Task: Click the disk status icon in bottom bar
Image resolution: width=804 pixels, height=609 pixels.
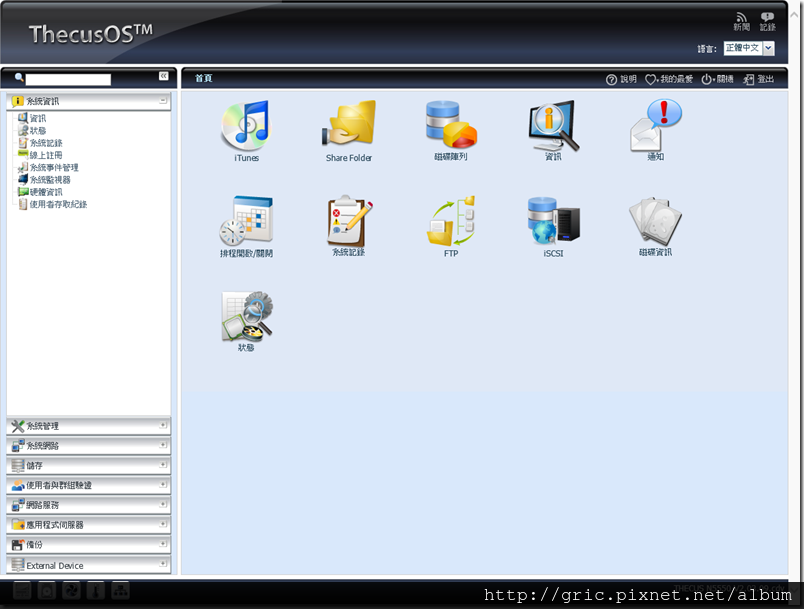Action: (x=47, y=591)
